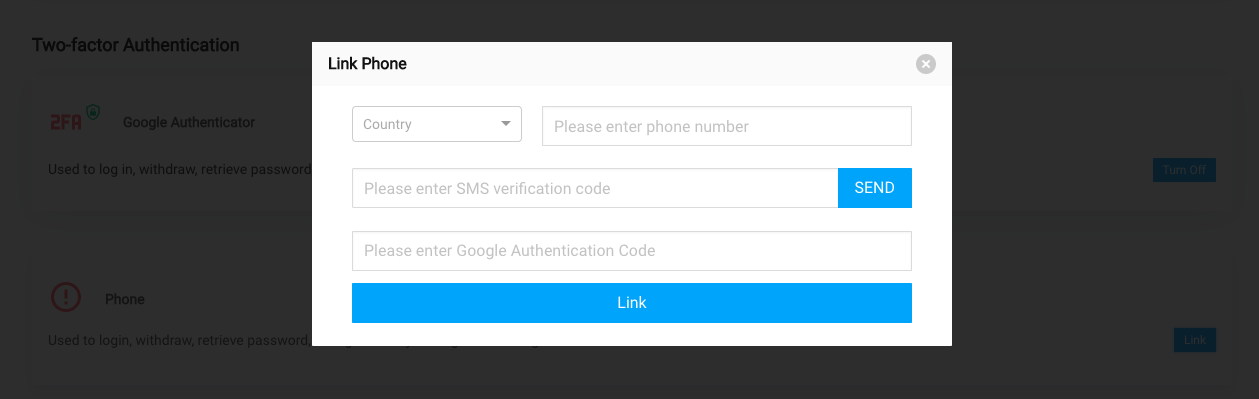Click the small Link button in Phone row
Viewport: 1259px width, 399px height.
(x=1195, y=340)
